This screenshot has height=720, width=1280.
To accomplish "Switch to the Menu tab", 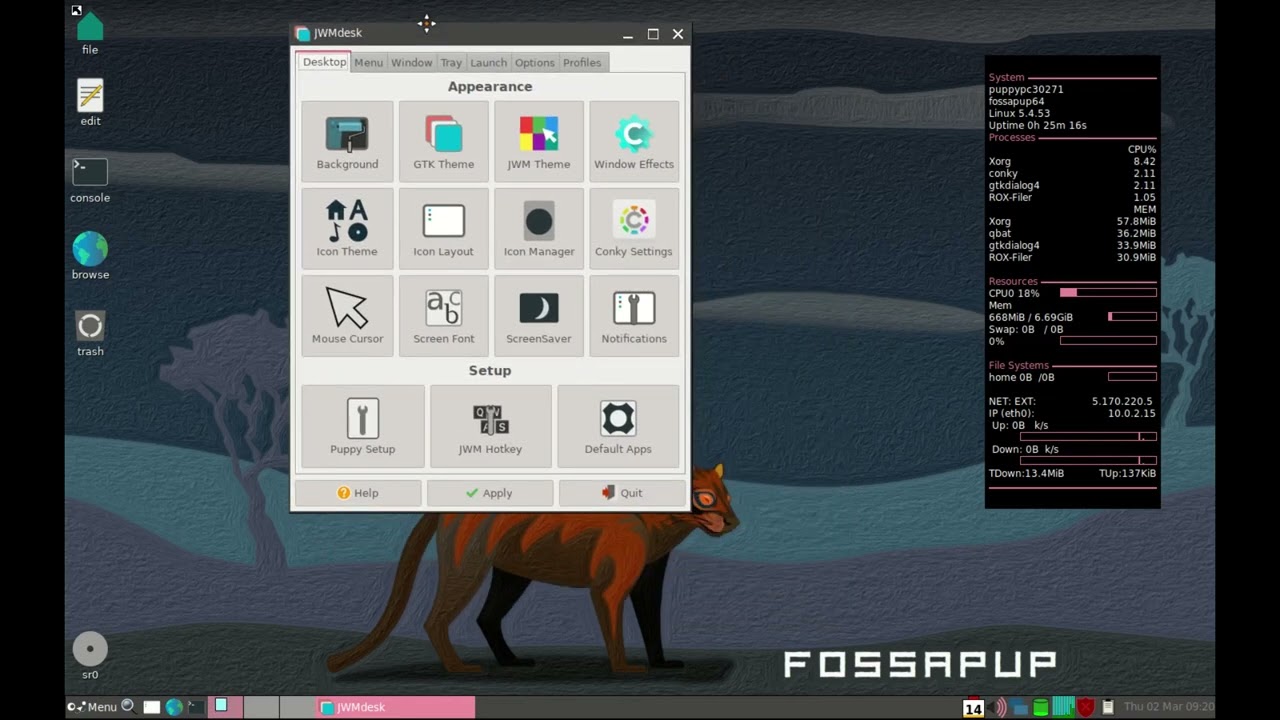I will tap(368, 63).
